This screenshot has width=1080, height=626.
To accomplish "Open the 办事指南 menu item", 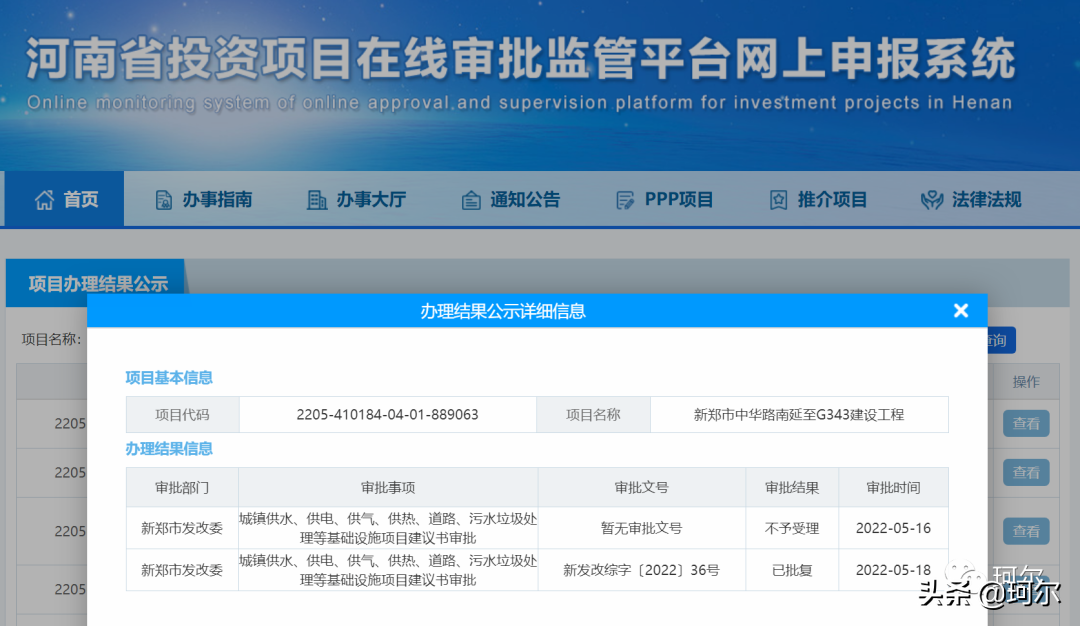I will 203,200.
